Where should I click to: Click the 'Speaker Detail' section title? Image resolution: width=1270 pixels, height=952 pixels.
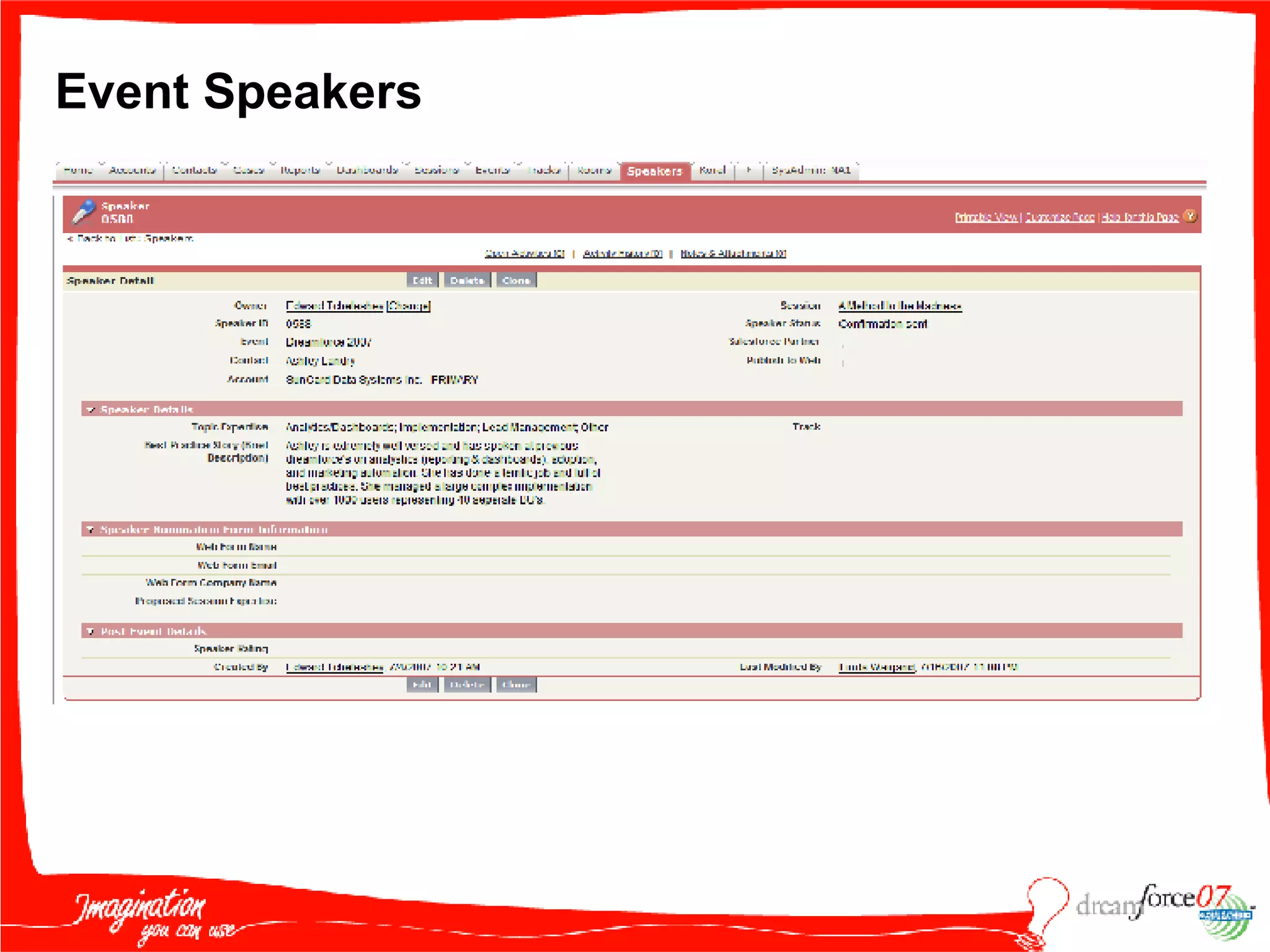click(110, 281)
